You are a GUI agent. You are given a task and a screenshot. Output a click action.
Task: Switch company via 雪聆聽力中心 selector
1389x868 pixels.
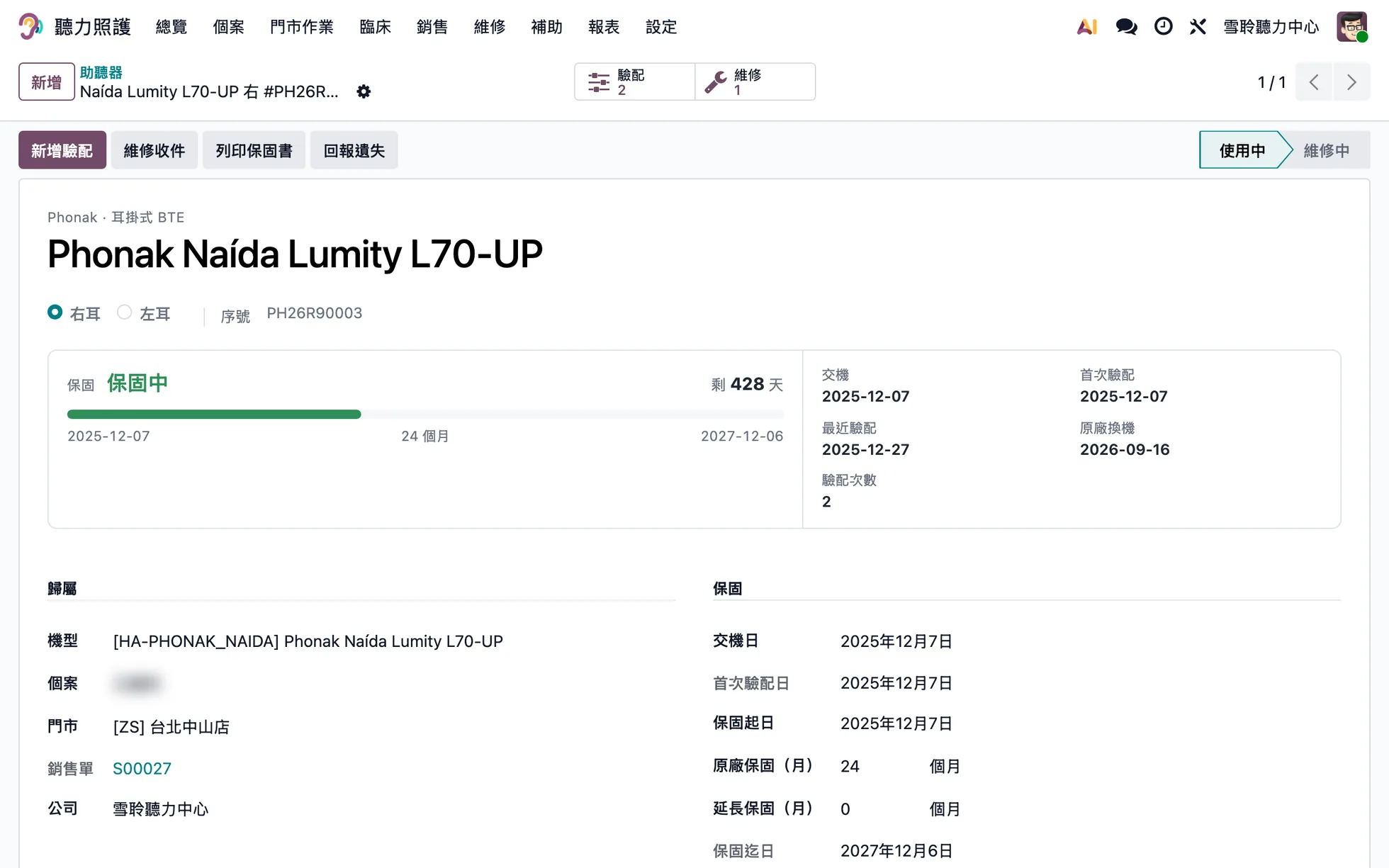tap(1271, 27)
